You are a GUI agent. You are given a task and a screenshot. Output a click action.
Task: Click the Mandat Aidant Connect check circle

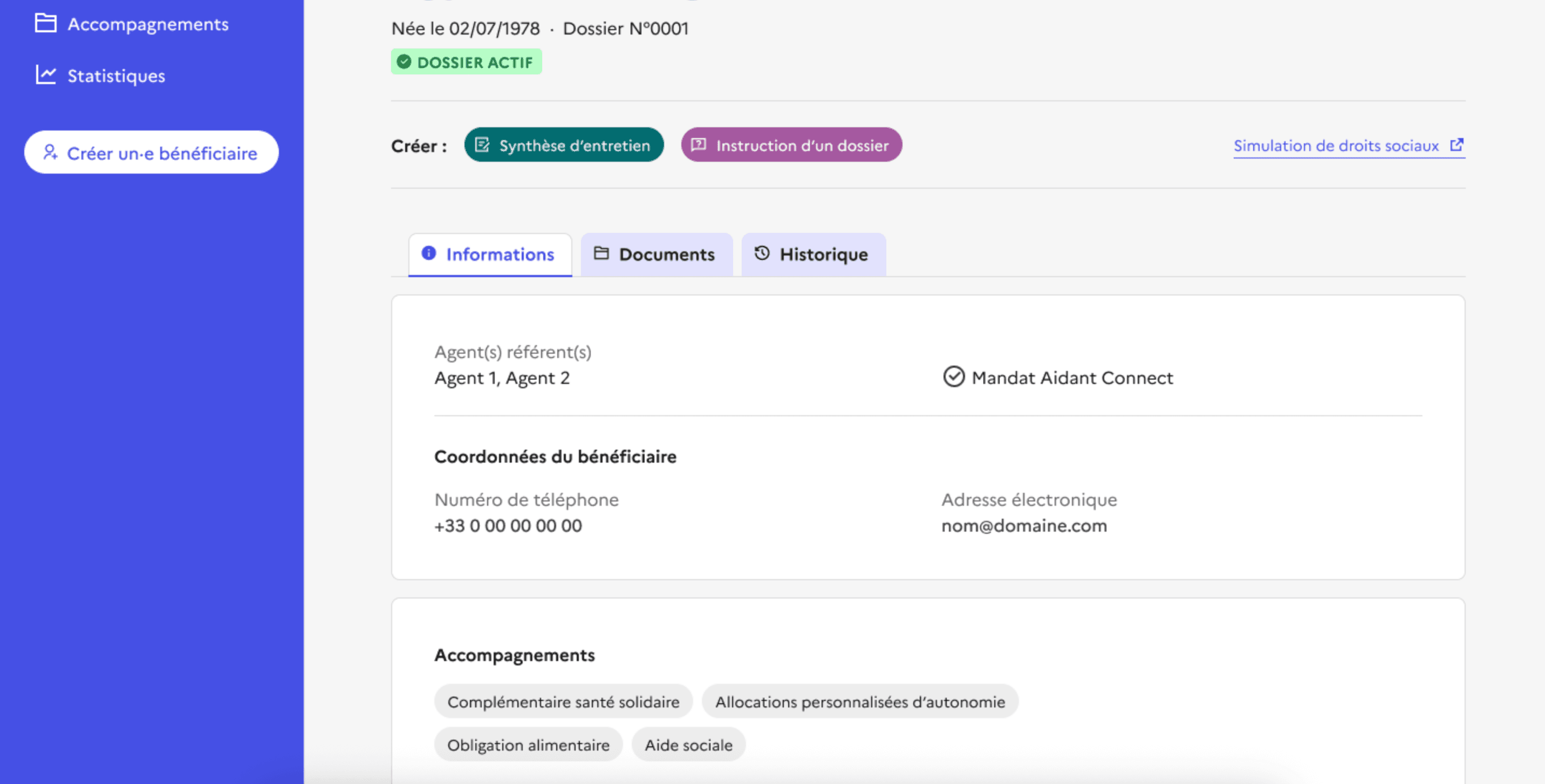coord(954,377)
